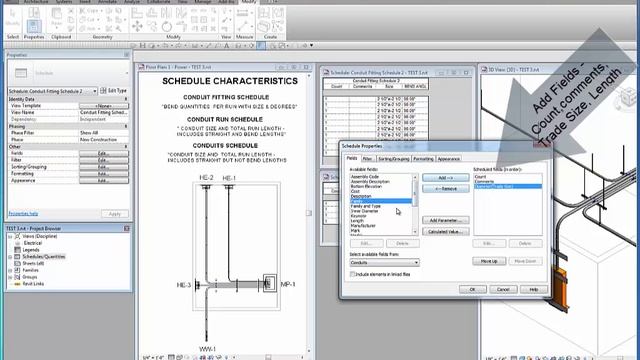640x360 pixels.
Task: Switch to the Appearance tab in dialog
Action: point(449,159)
